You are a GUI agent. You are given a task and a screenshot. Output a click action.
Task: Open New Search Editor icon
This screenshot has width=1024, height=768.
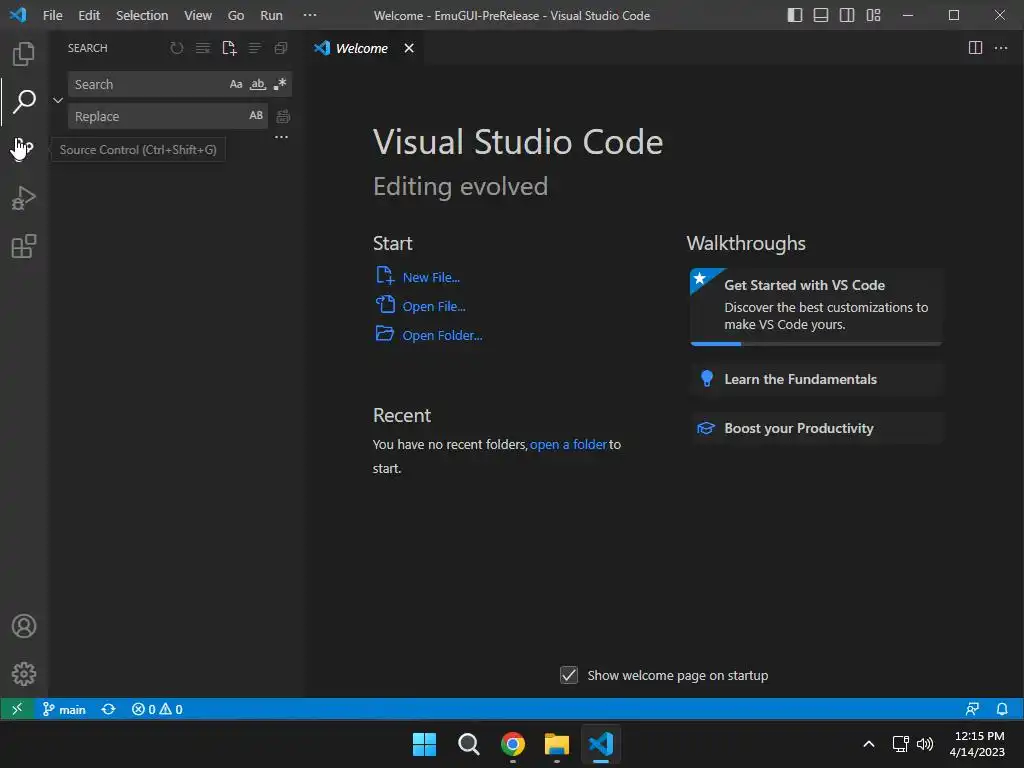229,48
